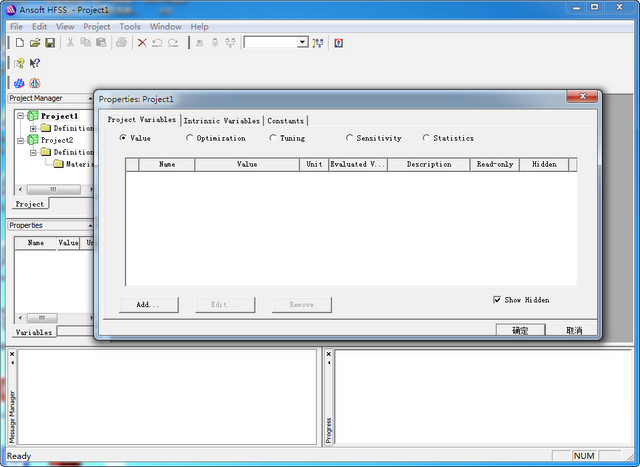This screenshot has height=467, width=640.
Task: Click the Print icon in toolbar
Action: (x=121, y=42)
